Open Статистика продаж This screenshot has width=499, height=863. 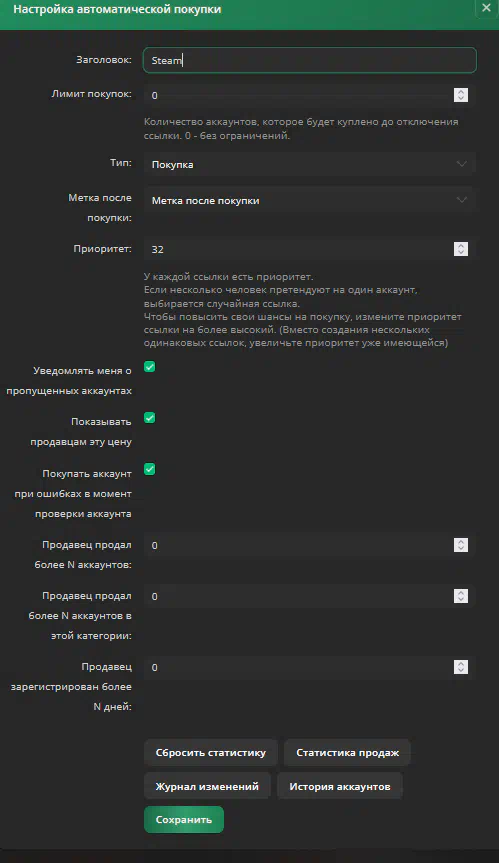pos(347,752)
